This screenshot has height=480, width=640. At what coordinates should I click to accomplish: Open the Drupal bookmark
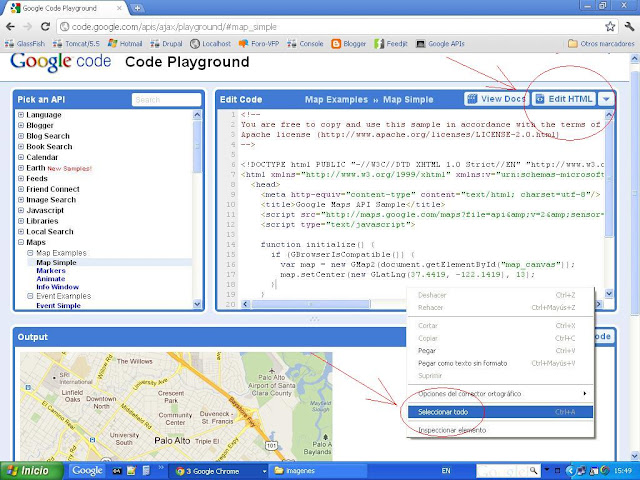coord(166,44)
